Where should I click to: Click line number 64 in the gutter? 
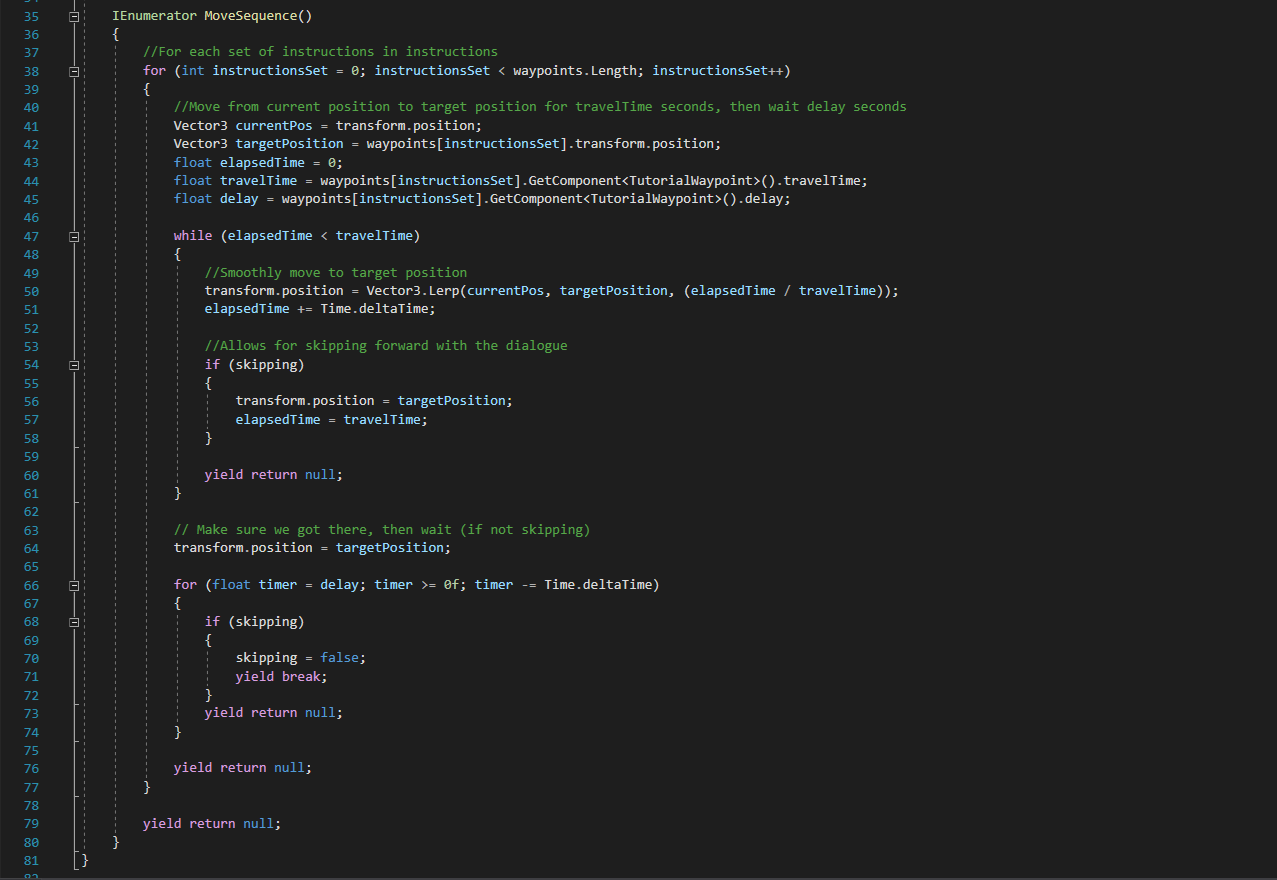click(30, 548)
